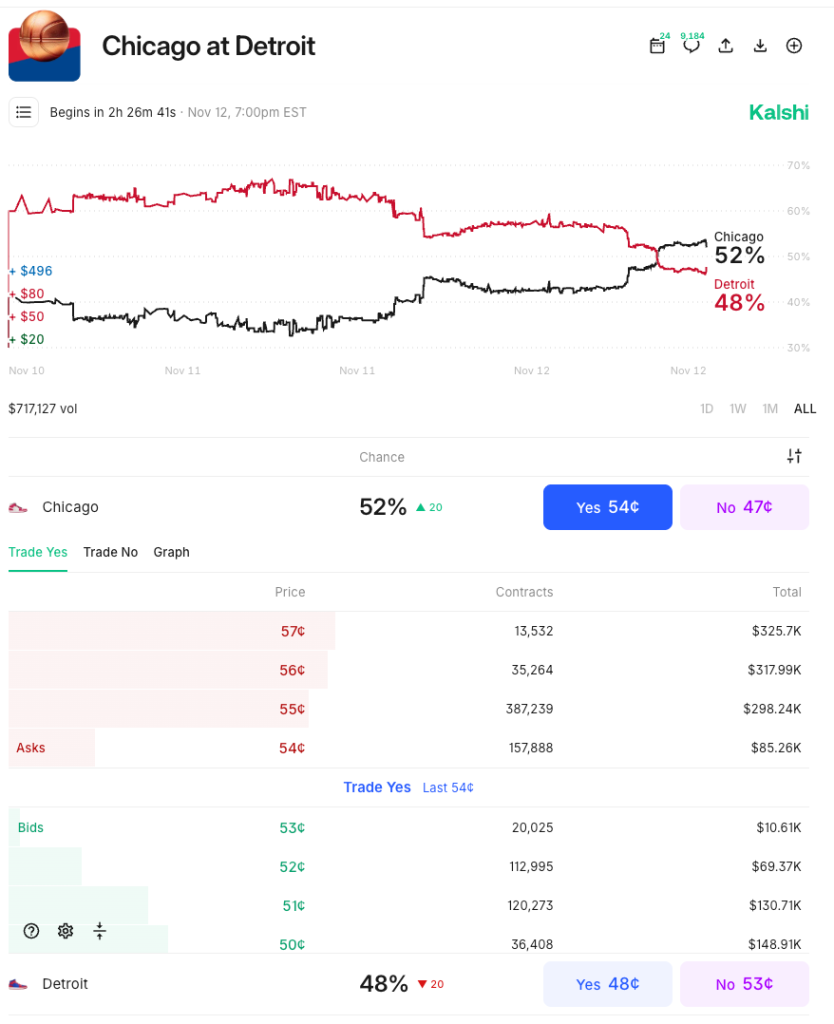Collapse the order book spread view
834x1024 pixels.
(x=99, y=931)
